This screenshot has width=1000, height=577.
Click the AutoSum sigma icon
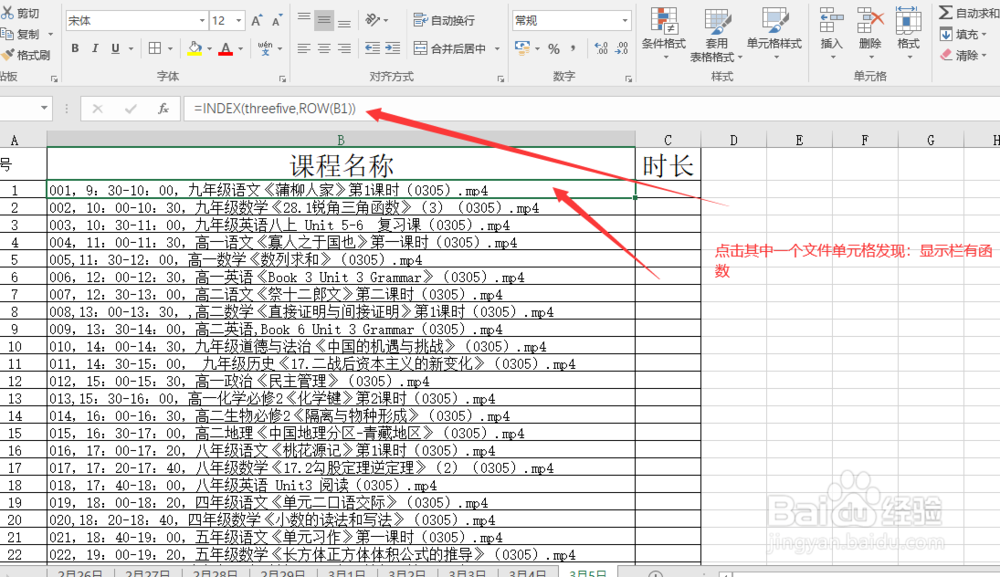pos(946,12)
